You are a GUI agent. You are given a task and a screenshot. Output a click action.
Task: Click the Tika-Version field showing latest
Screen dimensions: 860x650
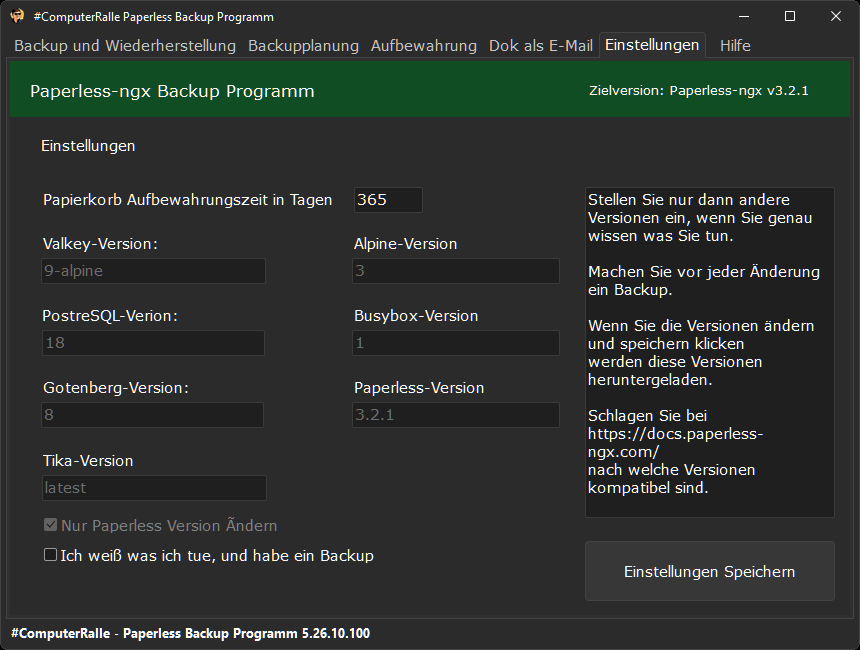154,488
